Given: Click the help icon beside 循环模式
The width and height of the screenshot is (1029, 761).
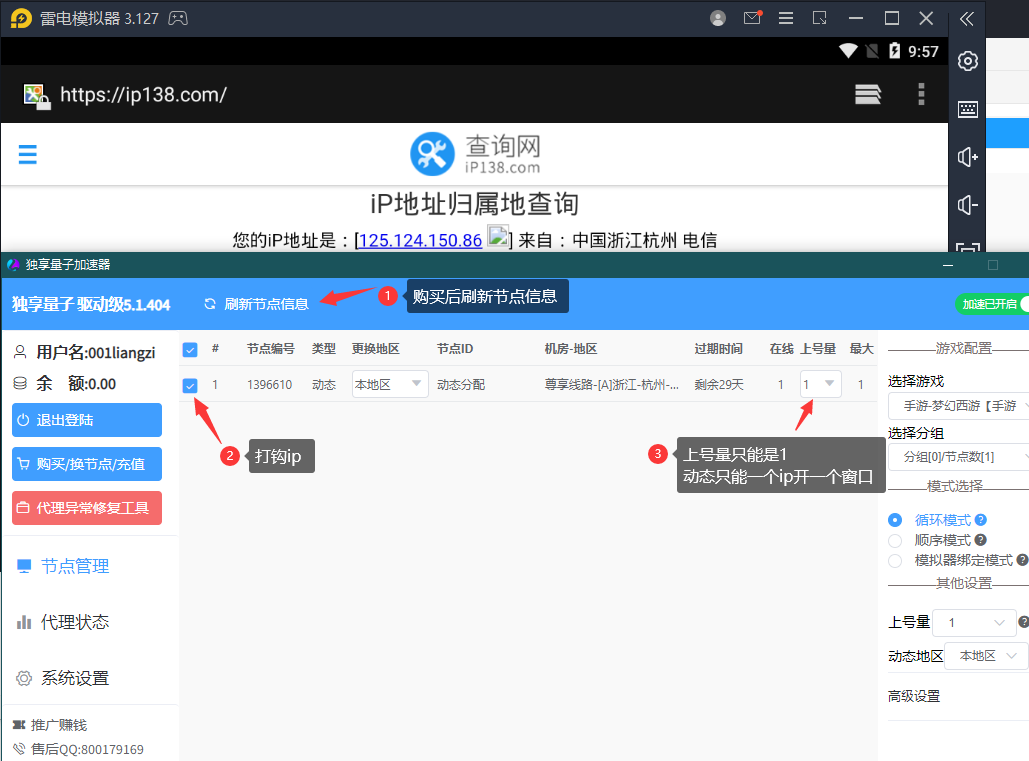Looking at the screenshot, I should pyautogui.click(x=981, y=520).
